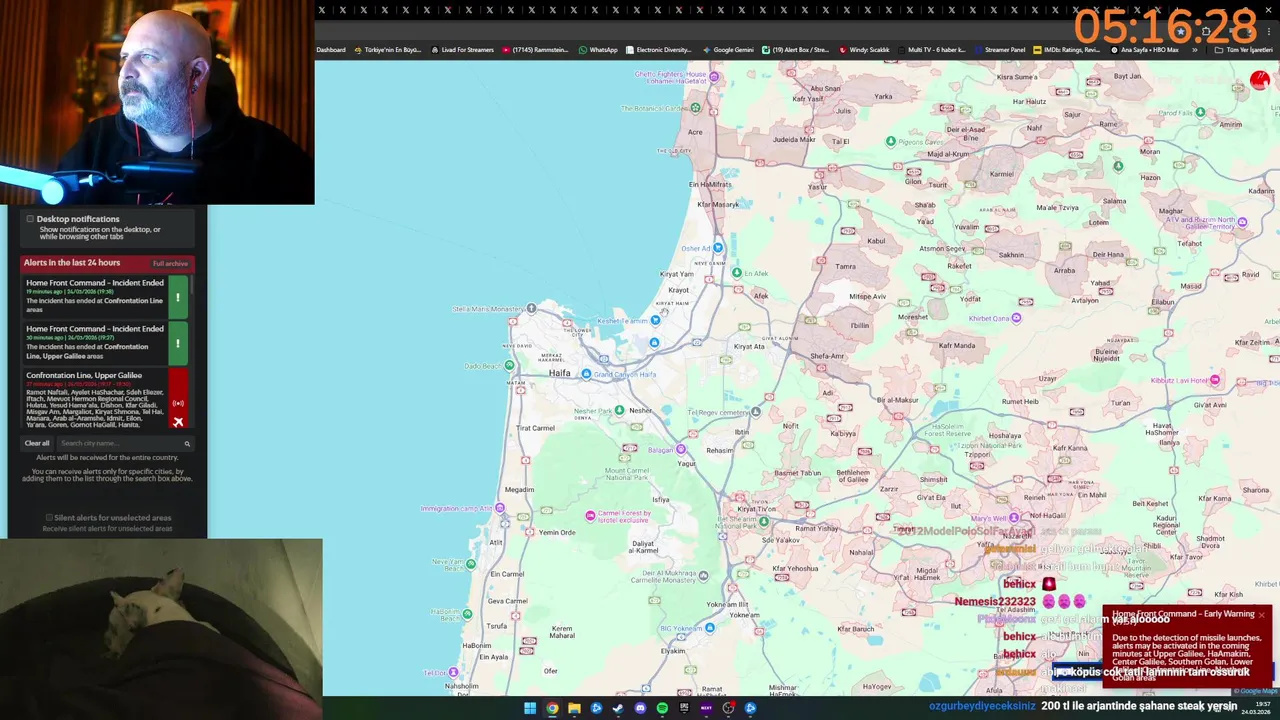This screenshot has width=1280, height=720.
Task: Open the Streamer Panel bookmark
Action: [1000, 50]
